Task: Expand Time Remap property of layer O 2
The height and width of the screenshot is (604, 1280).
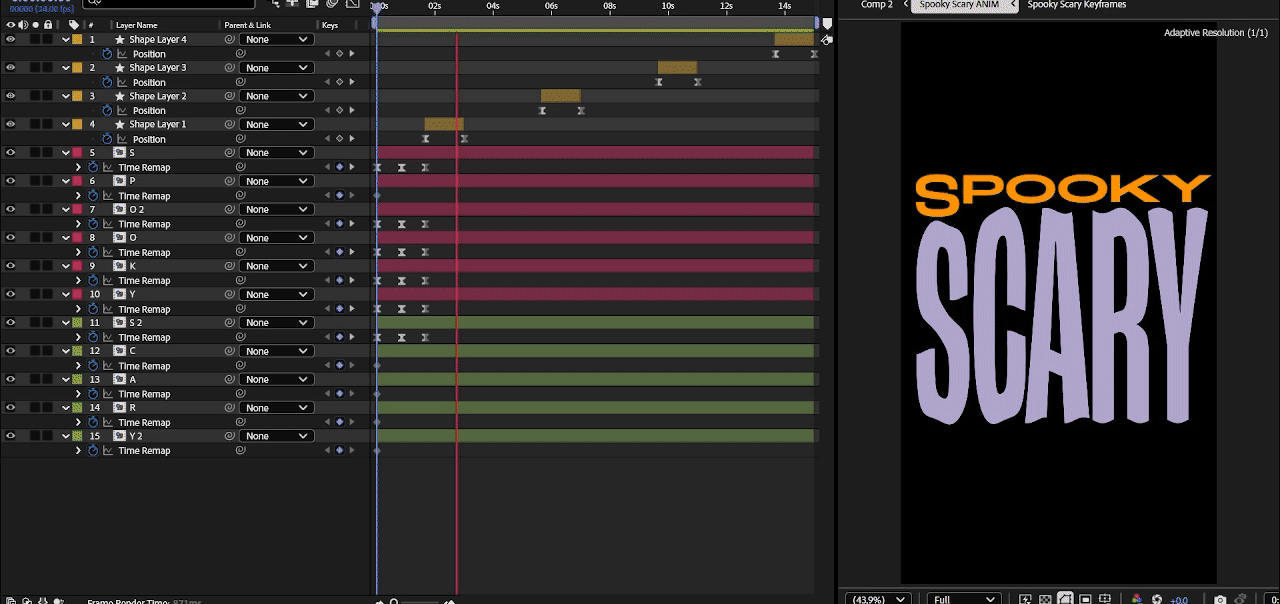Action: (x=79, y=224)
